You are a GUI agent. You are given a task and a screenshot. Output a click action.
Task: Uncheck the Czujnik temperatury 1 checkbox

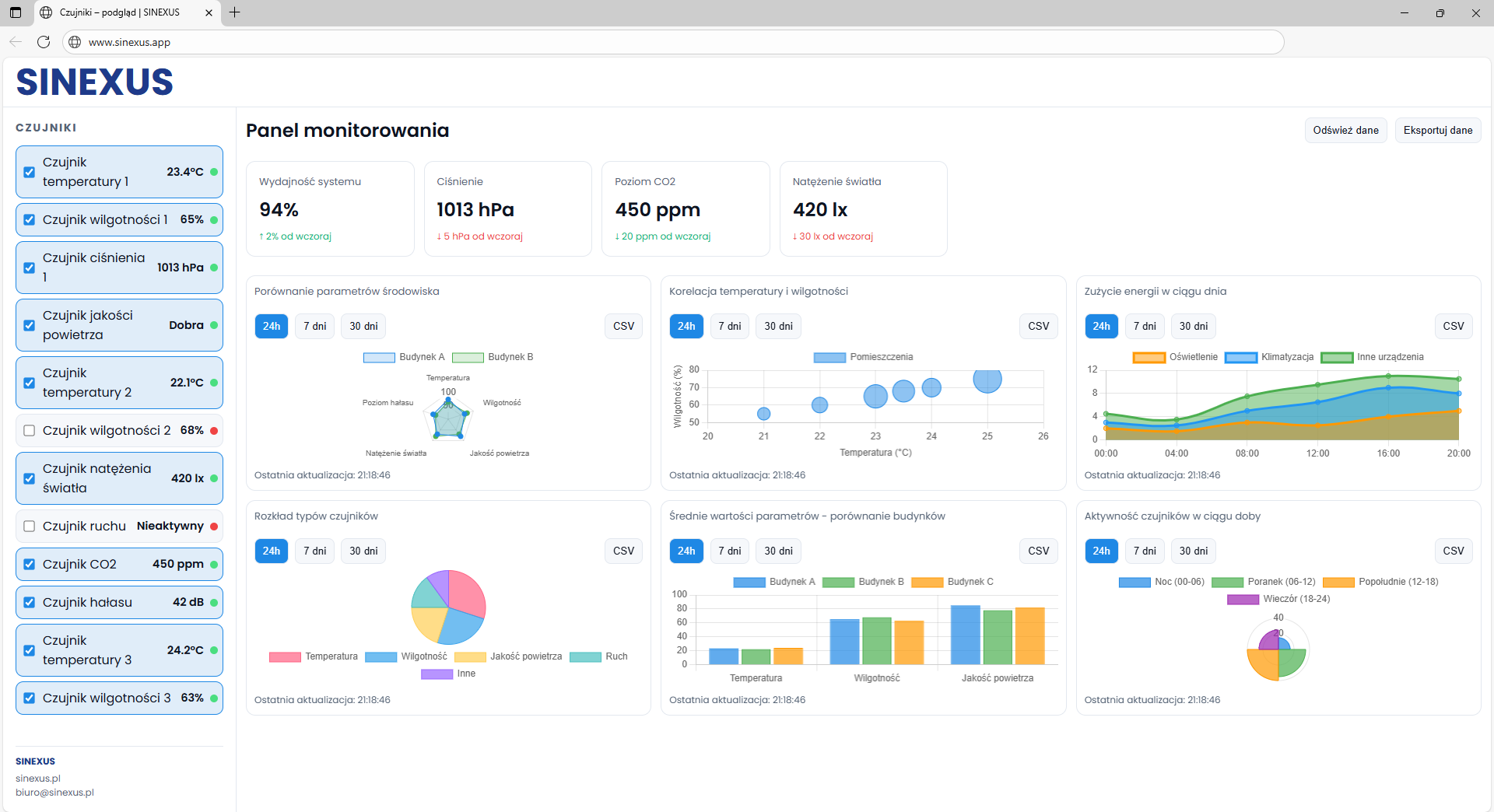(x=30, y=172)
